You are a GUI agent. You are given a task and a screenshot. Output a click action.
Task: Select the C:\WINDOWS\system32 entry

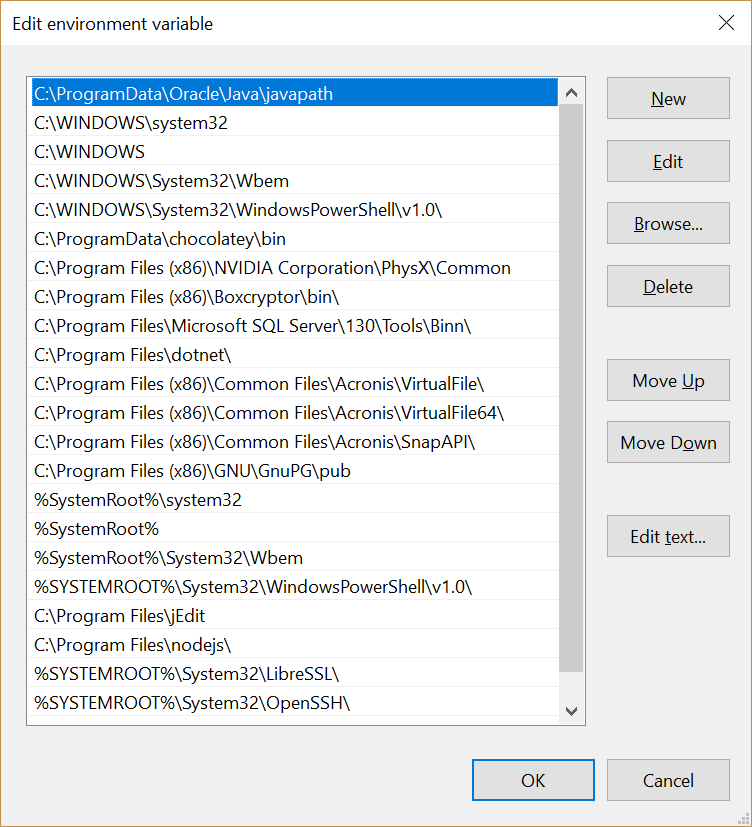tap(131, 123)
